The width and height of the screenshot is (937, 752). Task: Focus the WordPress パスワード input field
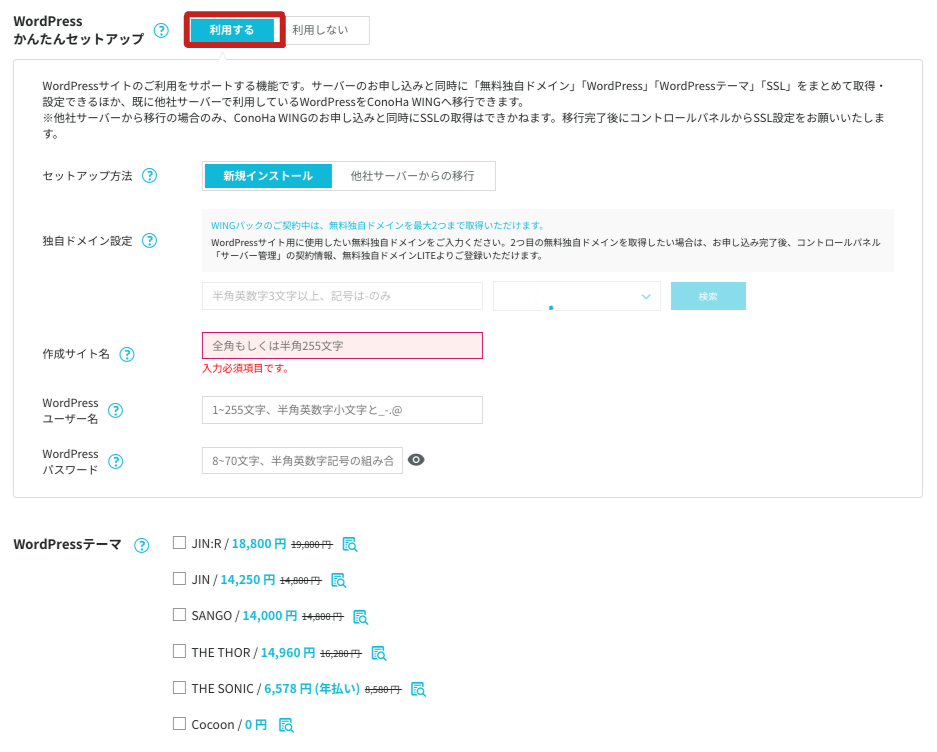pos(302,460)
